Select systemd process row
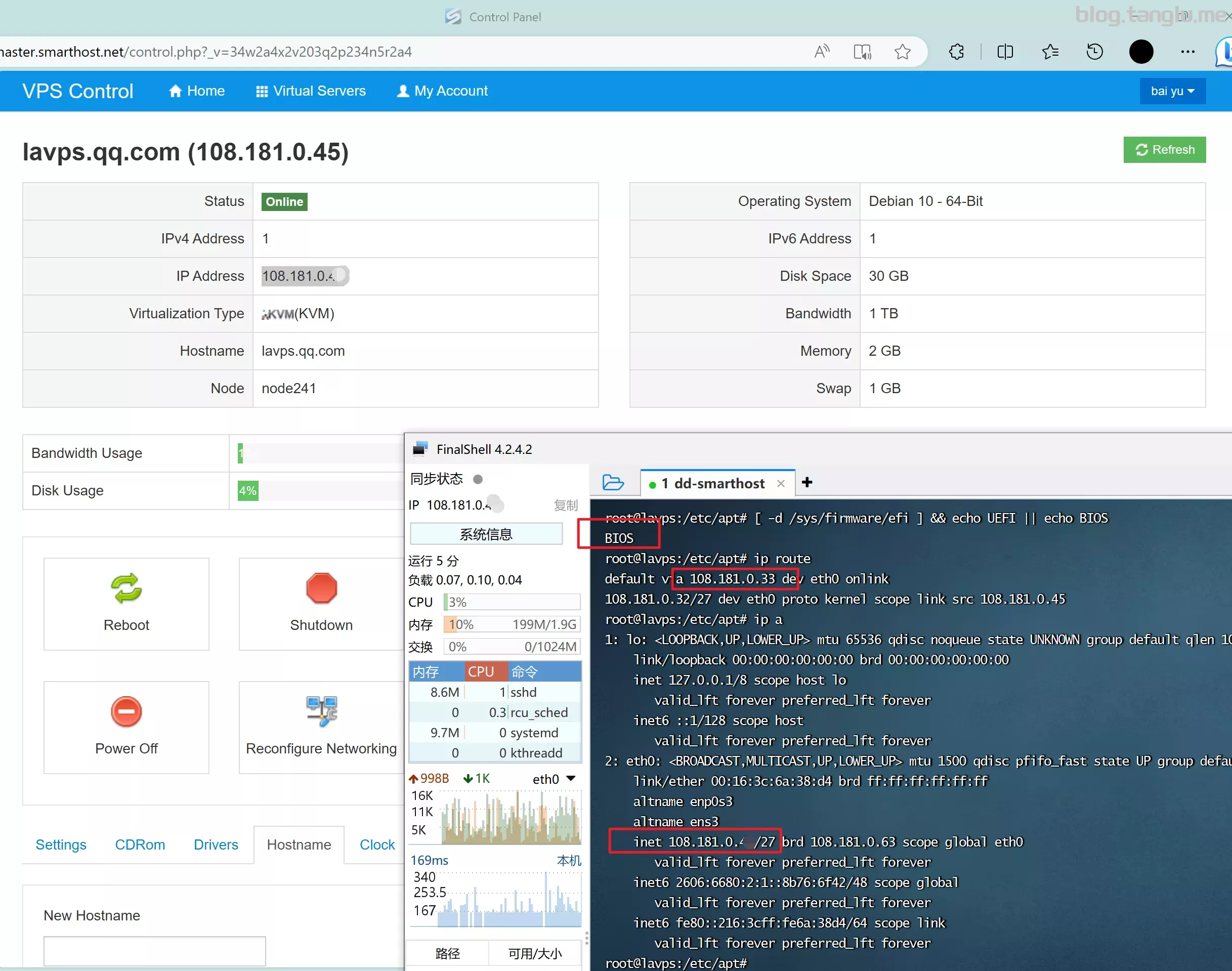Screen dimensions: 1232x971 (x=495, y=733)
